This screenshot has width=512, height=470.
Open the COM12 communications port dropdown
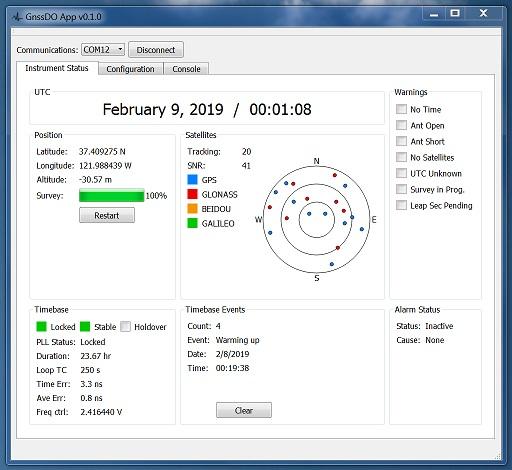coord(103,50)
